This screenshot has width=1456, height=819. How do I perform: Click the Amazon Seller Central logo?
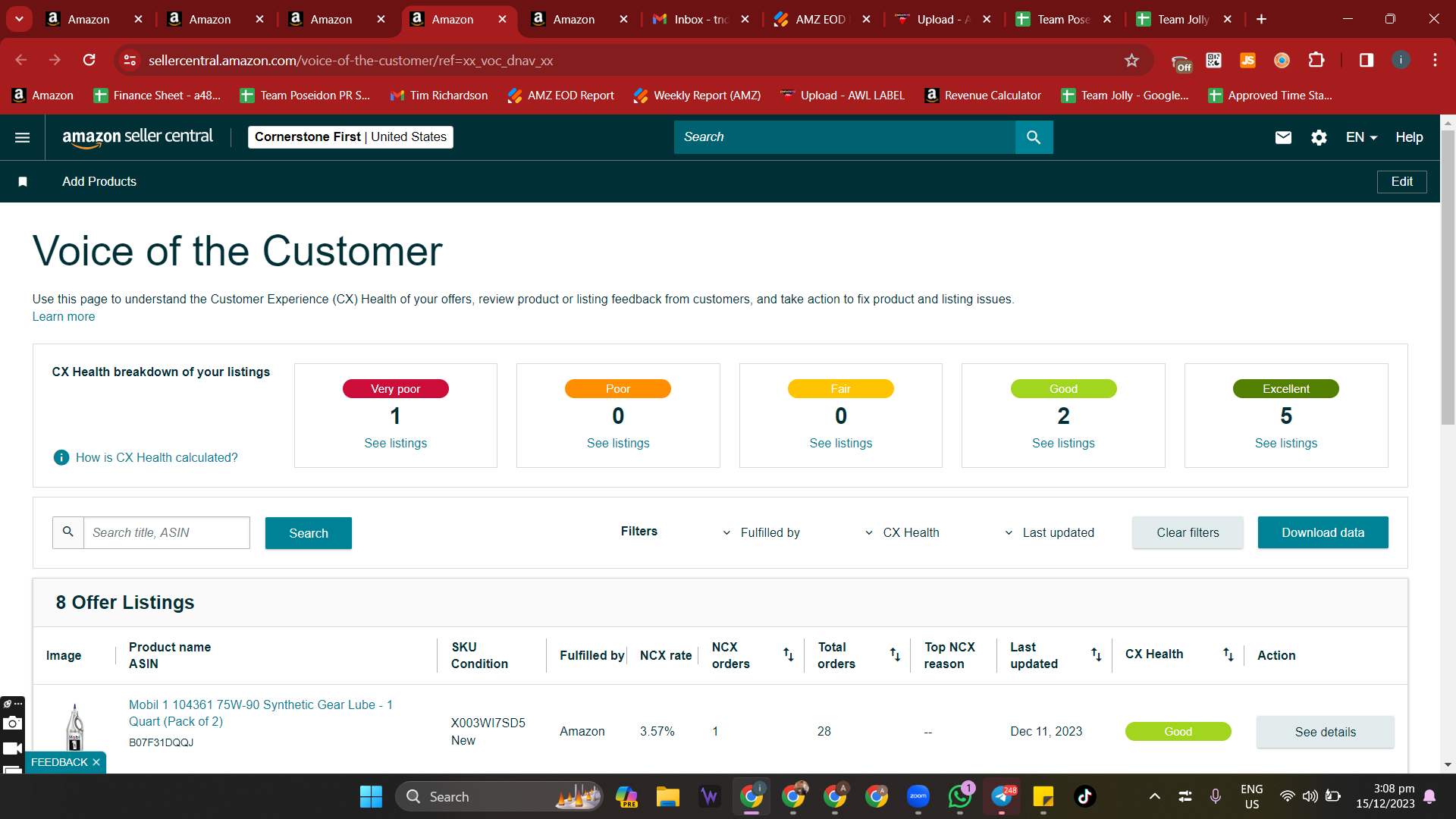click(137, 137)
